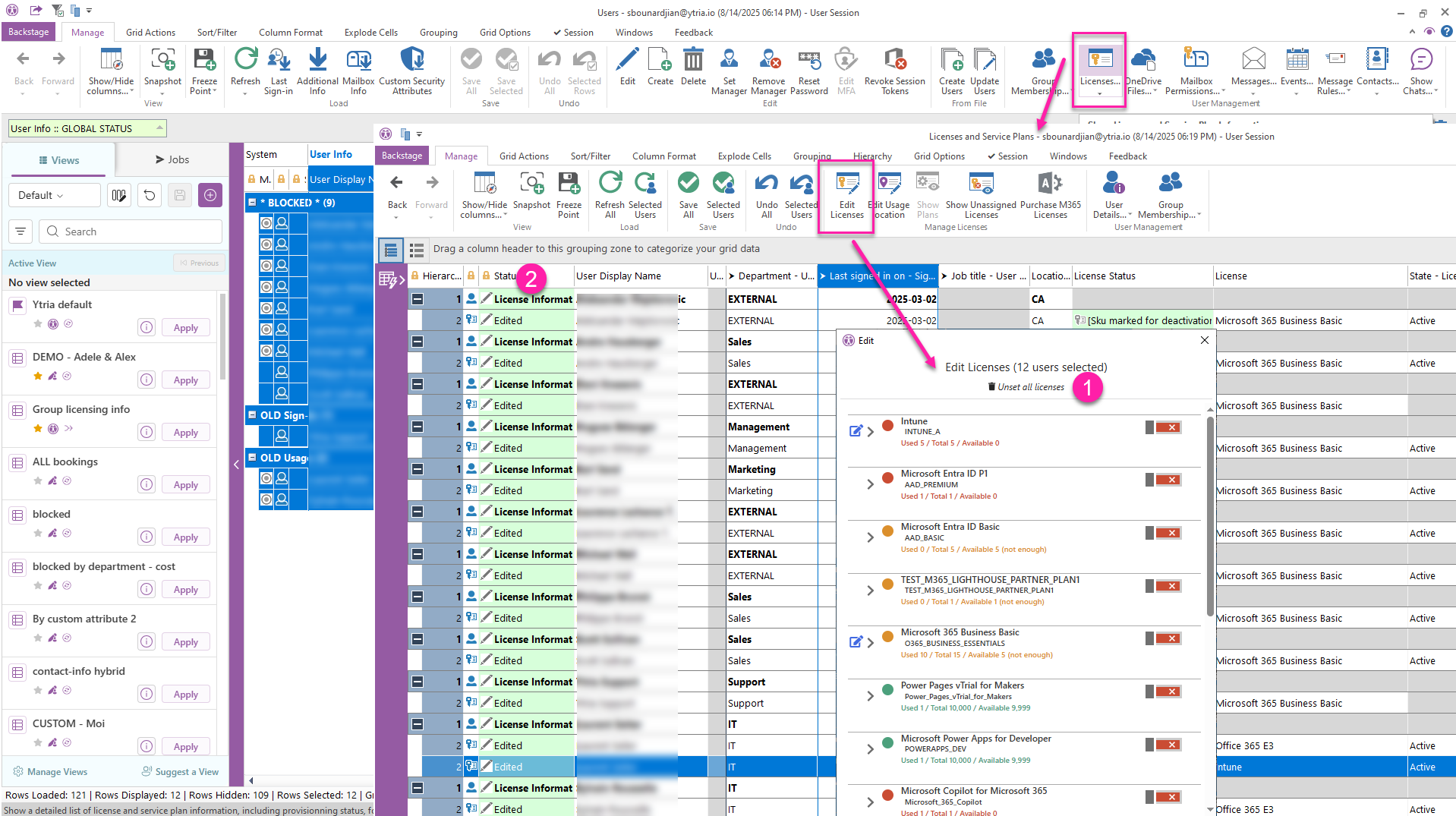
Task: Click Save All in Licenses window
Action: click(689, 195)
